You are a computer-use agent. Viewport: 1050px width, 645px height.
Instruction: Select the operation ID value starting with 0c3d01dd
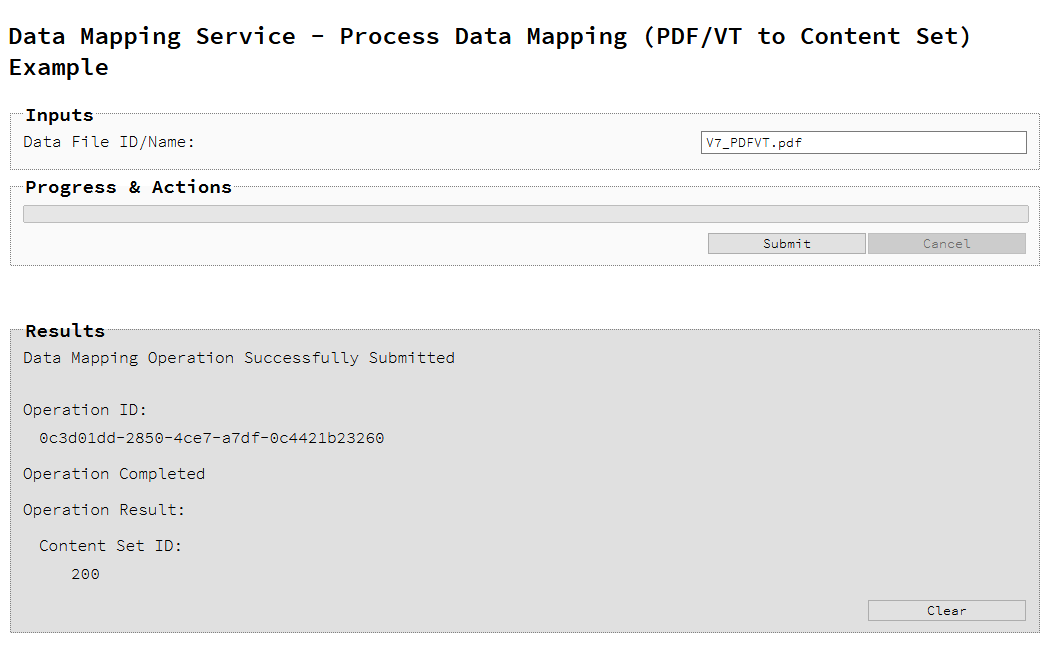[211, 438]
